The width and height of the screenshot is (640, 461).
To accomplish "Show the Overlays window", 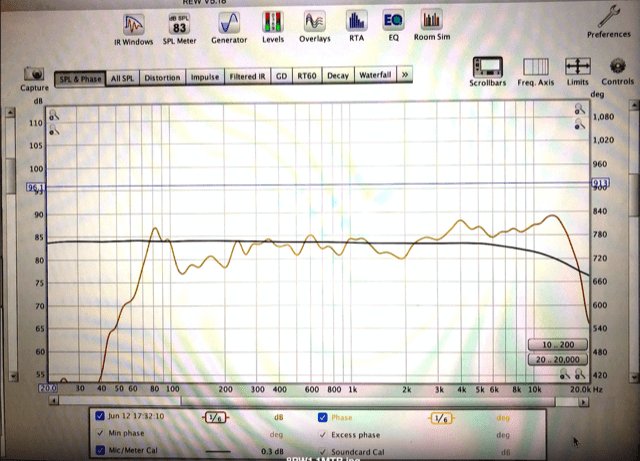I will pyautogui.click(x=315, y=27).
